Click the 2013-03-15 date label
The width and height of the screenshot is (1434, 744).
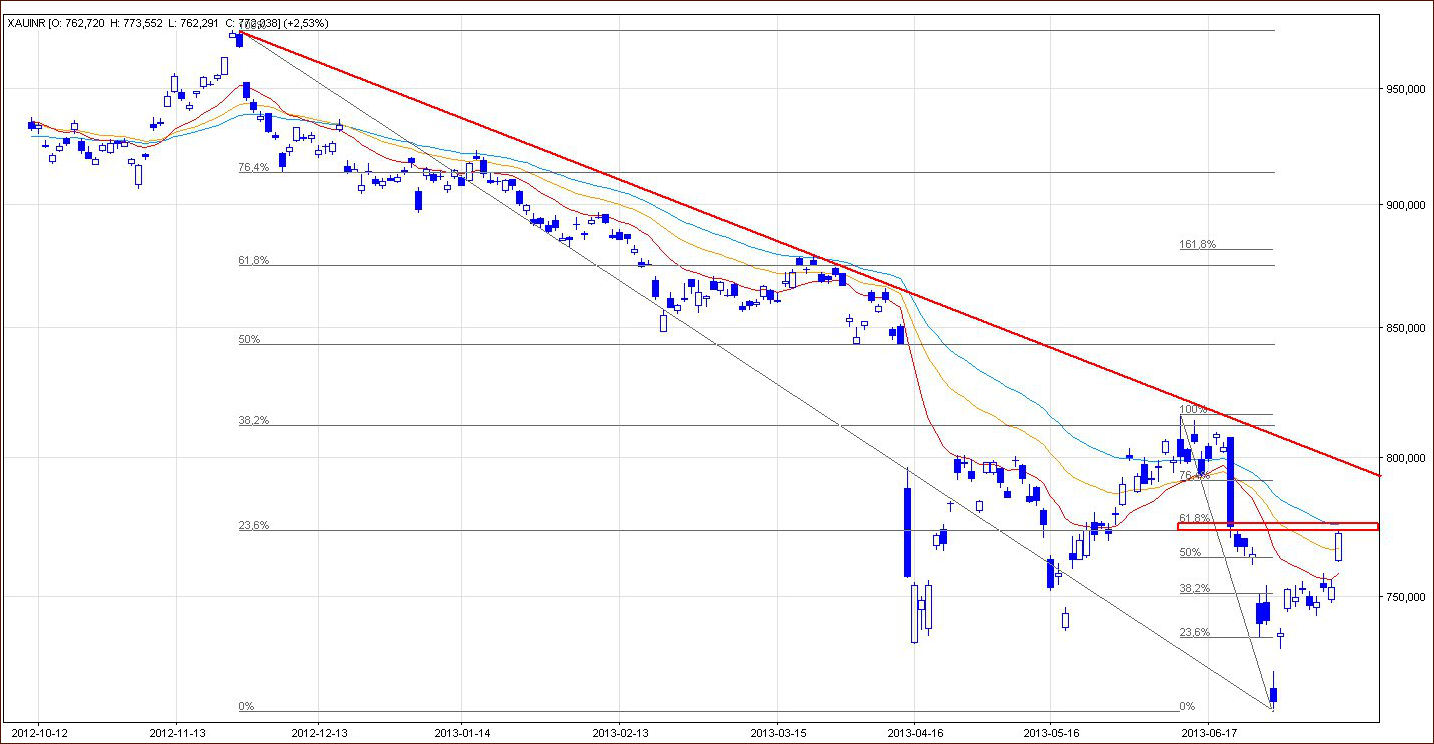[x=778, y=732]
